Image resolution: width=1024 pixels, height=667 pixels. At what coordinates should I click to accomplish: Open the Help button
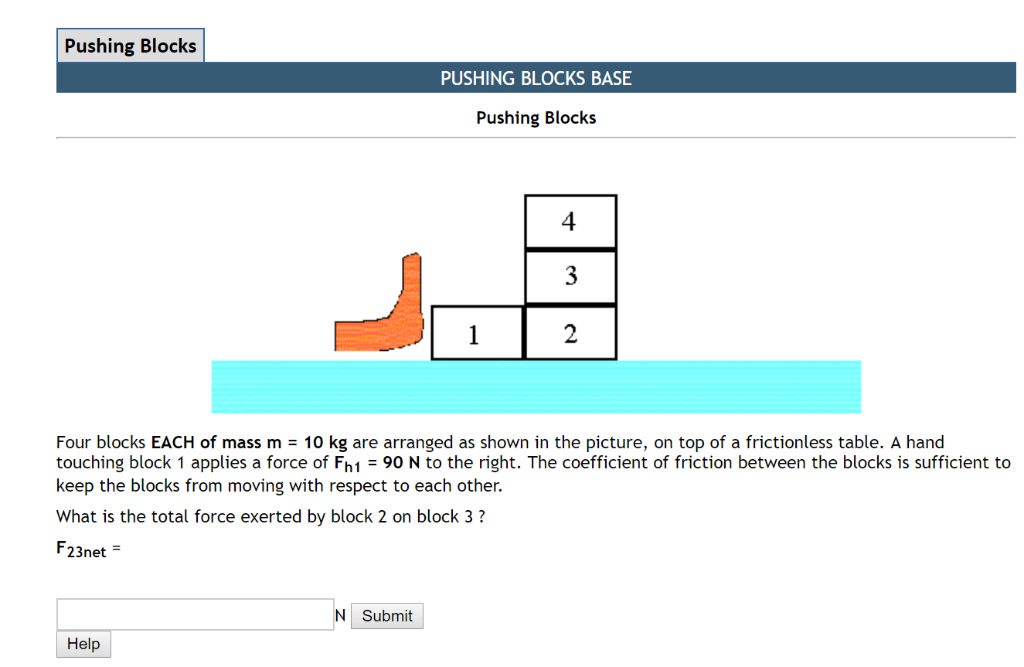(83, 643)
